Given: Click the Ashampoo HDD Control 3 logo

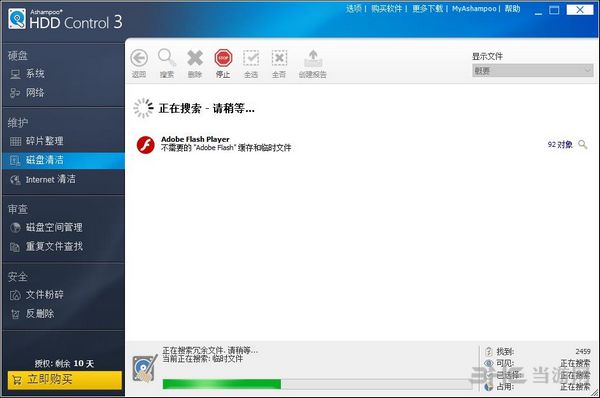Looking at the screenshot, I should (65, 19).
